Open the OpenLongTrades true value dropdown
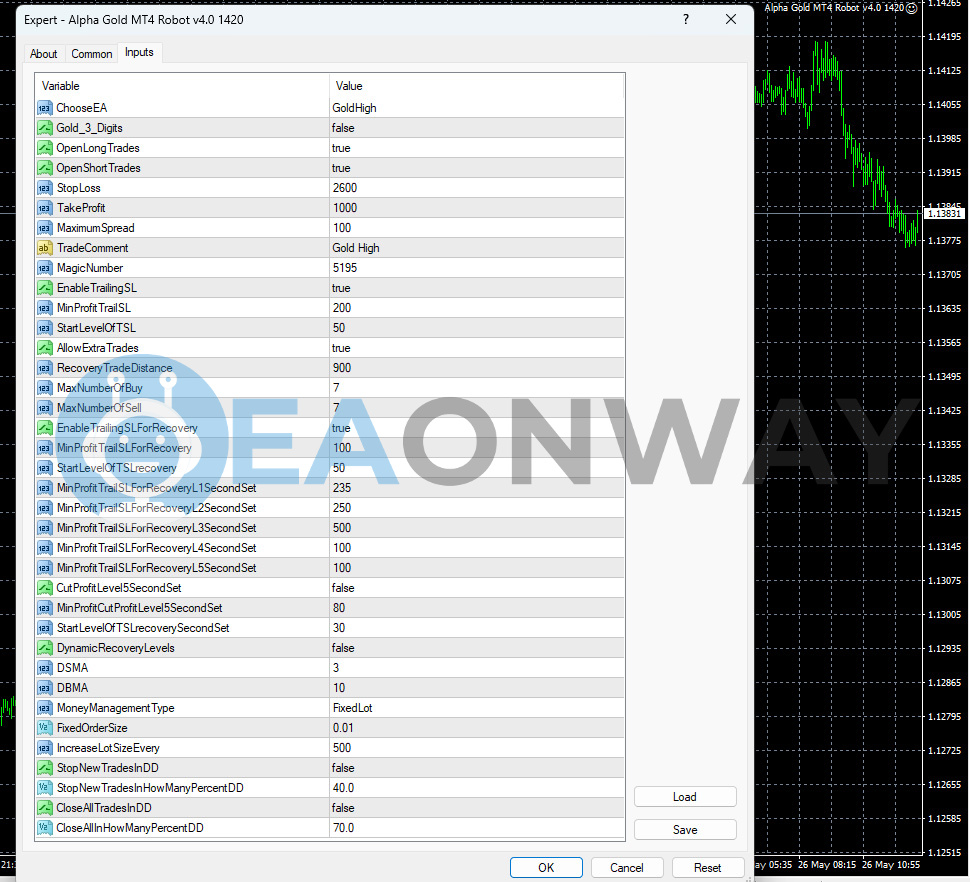Screen dimensions: 970x882 tap(477, 148)
